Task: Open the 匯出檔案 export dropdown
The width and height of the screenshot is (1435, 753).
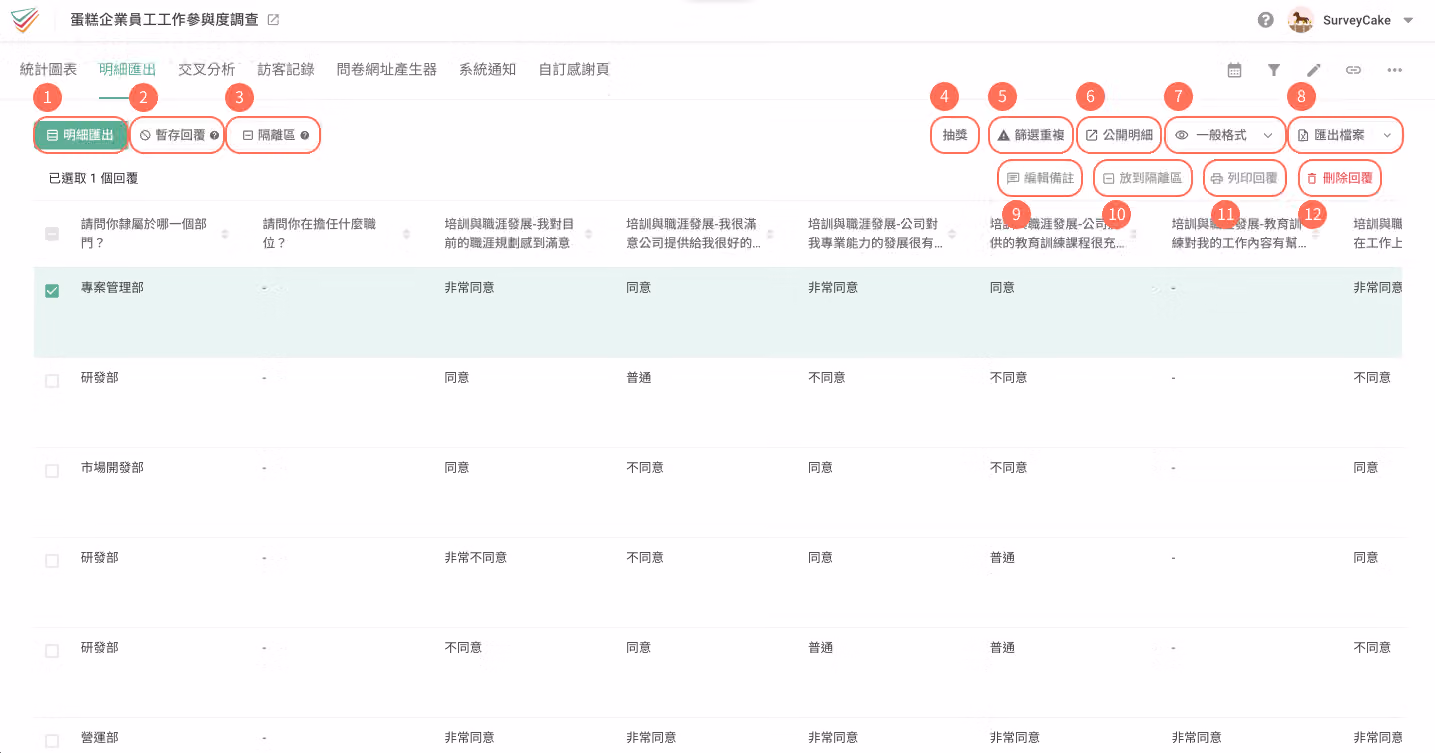Action: 1345,135
